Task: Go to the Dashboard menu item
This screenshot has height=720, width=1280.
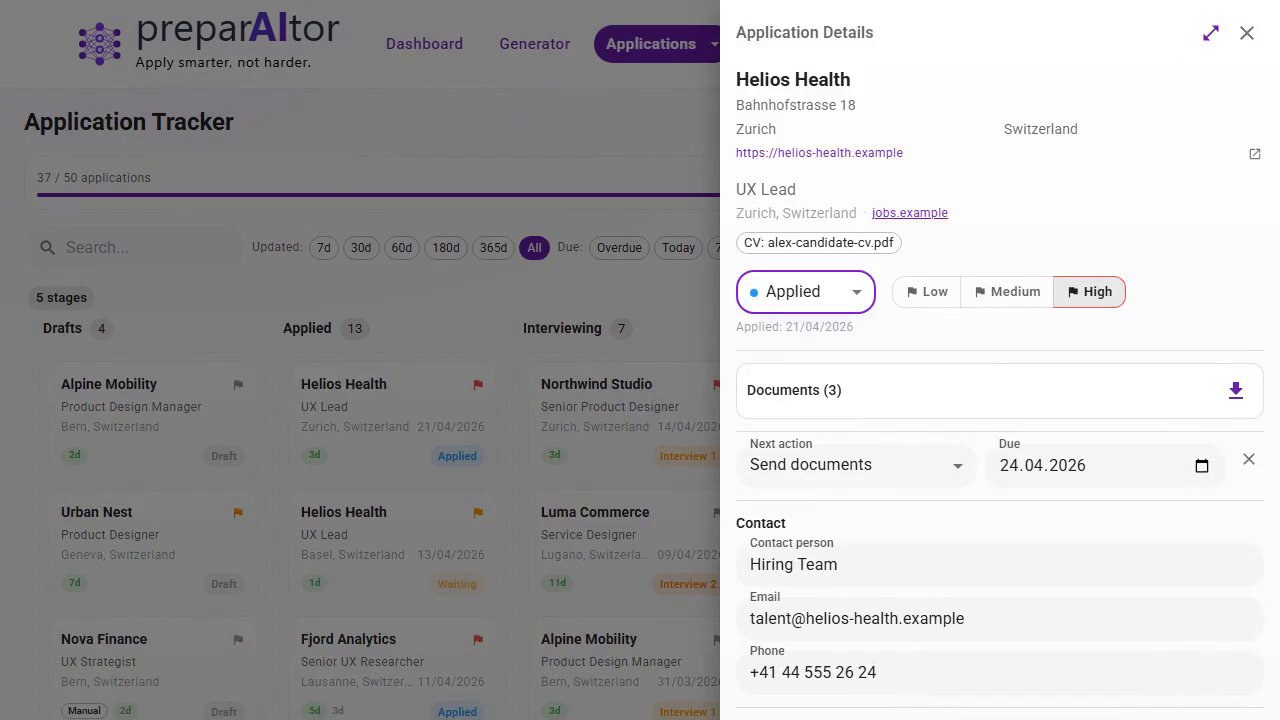Action: coord(424,44)
